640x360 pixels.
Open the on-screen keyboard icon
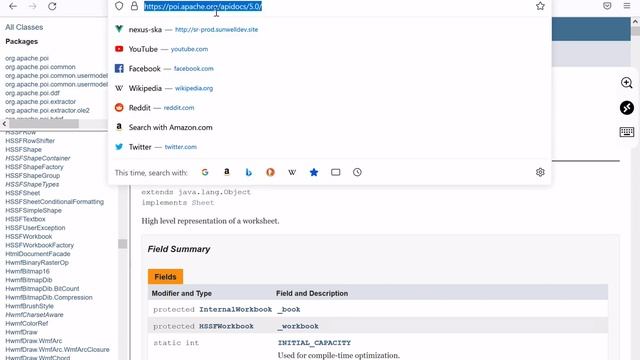point(627,132)
